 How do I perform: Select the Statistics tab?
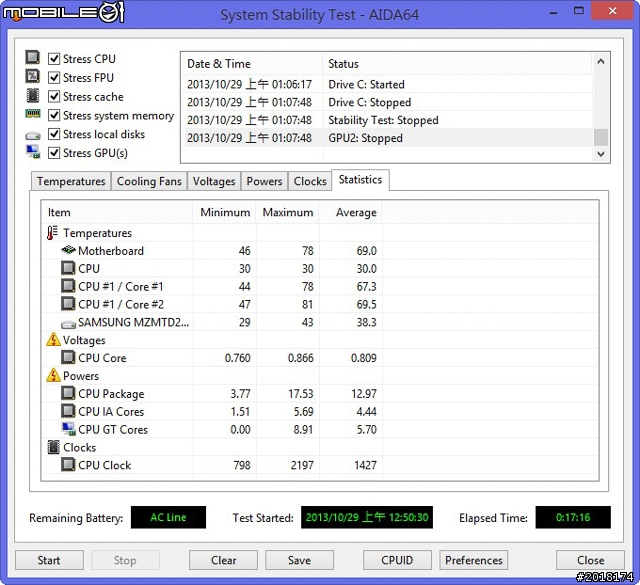tap(360, 180)
